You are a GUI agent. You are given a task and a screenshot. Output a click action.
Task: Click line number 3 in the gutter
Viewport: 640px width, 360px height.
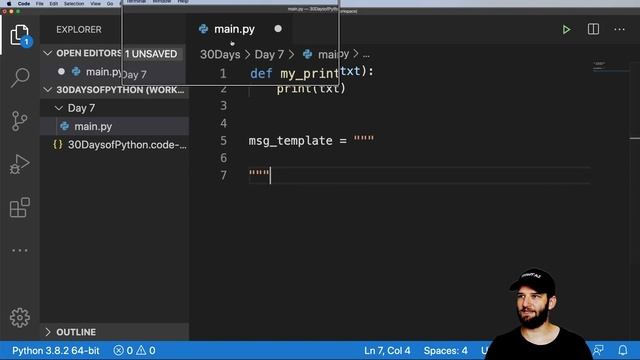coord(223,106)
